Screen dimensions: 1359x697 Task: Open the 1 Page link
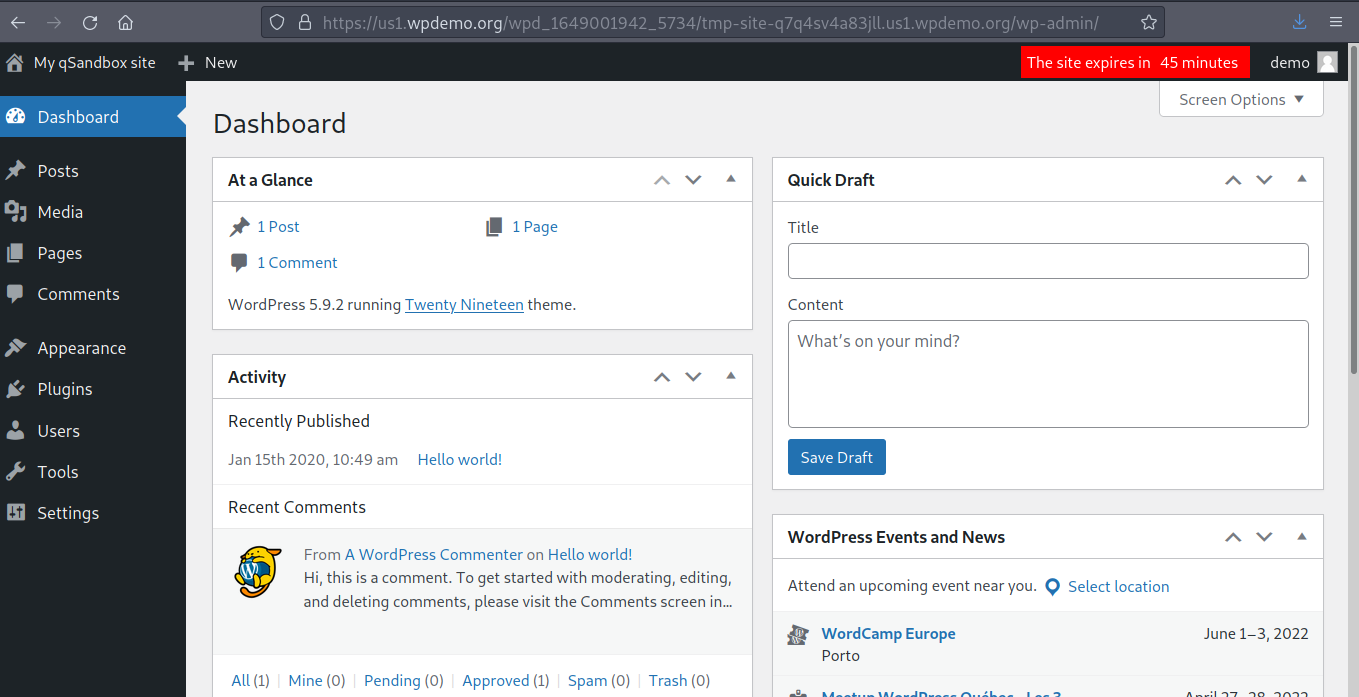535,227
